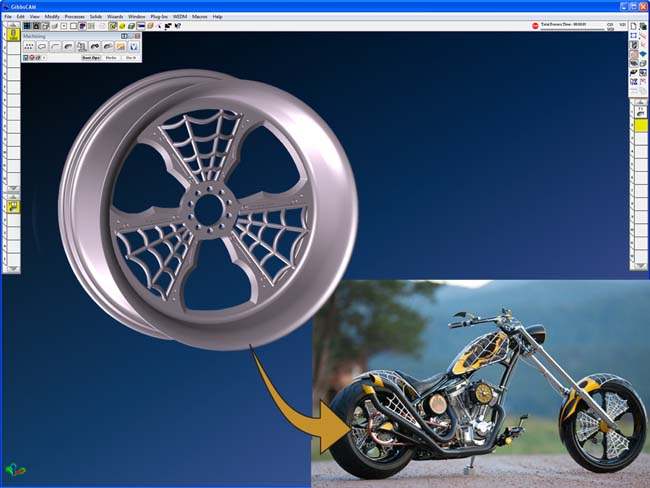
Task: Select the sixth dark surface icon in Machining palette
Action: (x=95, y=46)
